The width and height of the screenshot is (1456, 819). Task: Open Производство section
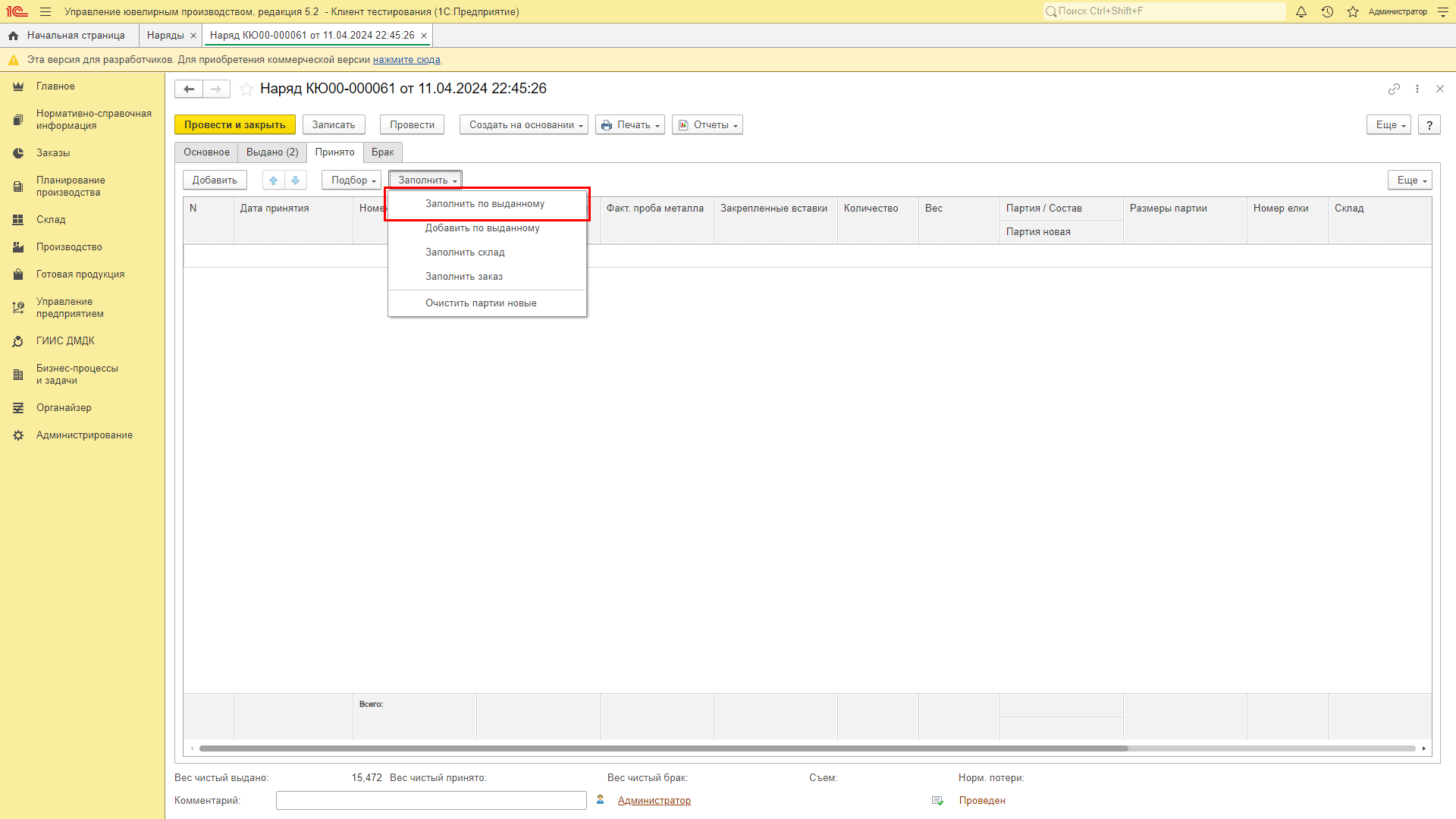69,247
